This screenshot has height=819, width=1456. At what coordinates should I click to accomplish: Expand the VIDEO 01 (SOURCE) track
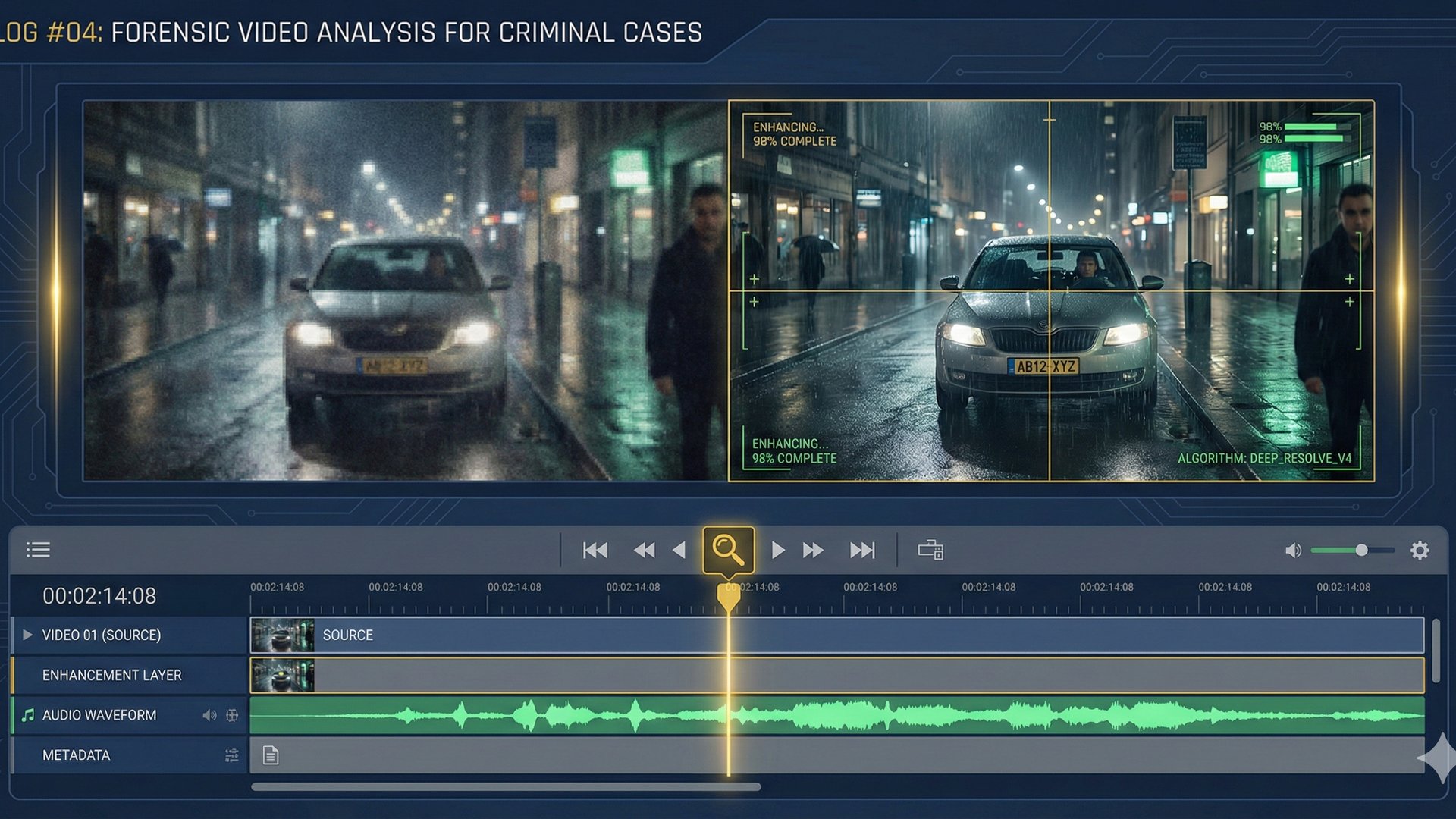(x=27, y=635)
